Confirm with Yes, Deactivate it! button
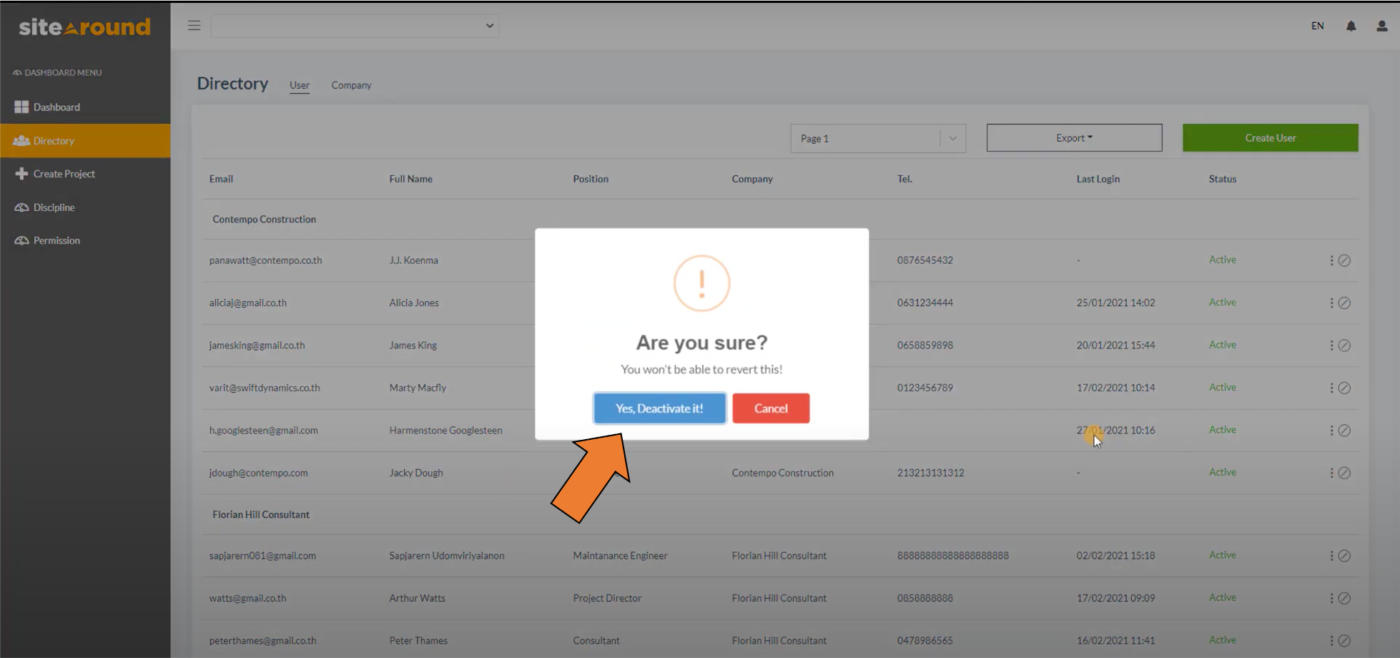 pos(659,408)
